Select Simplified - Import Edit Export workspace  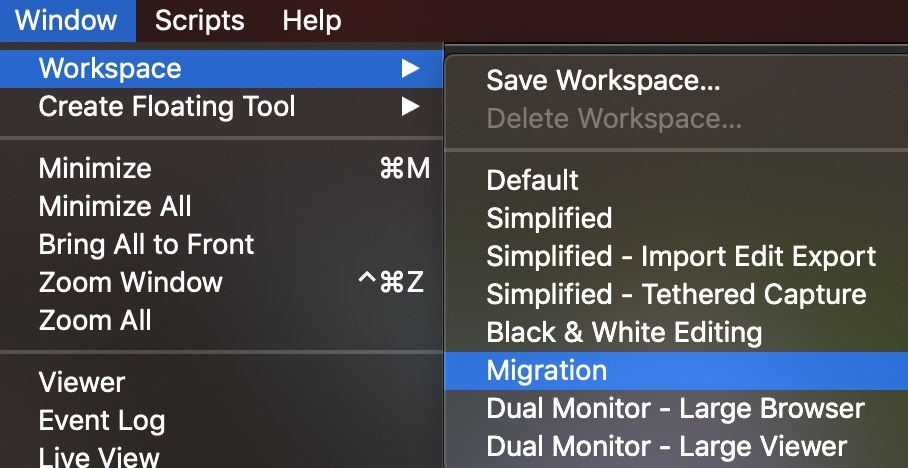[x=681, y=256]
